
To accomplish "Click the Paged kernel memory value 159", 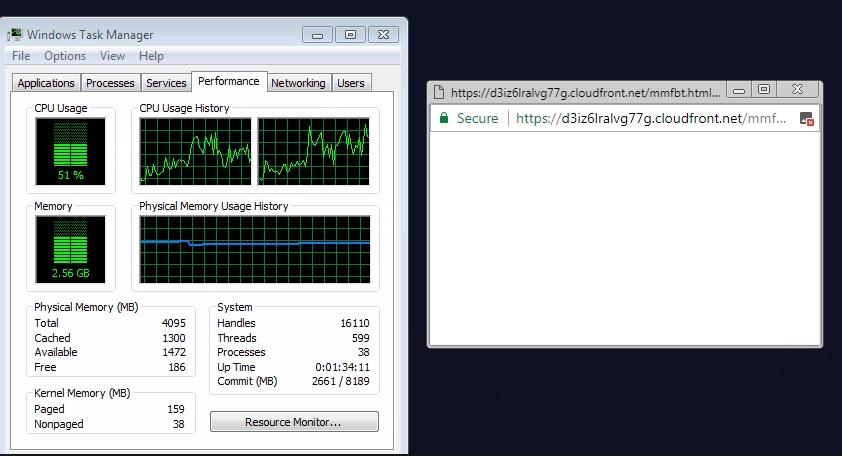I will [176, 409].
